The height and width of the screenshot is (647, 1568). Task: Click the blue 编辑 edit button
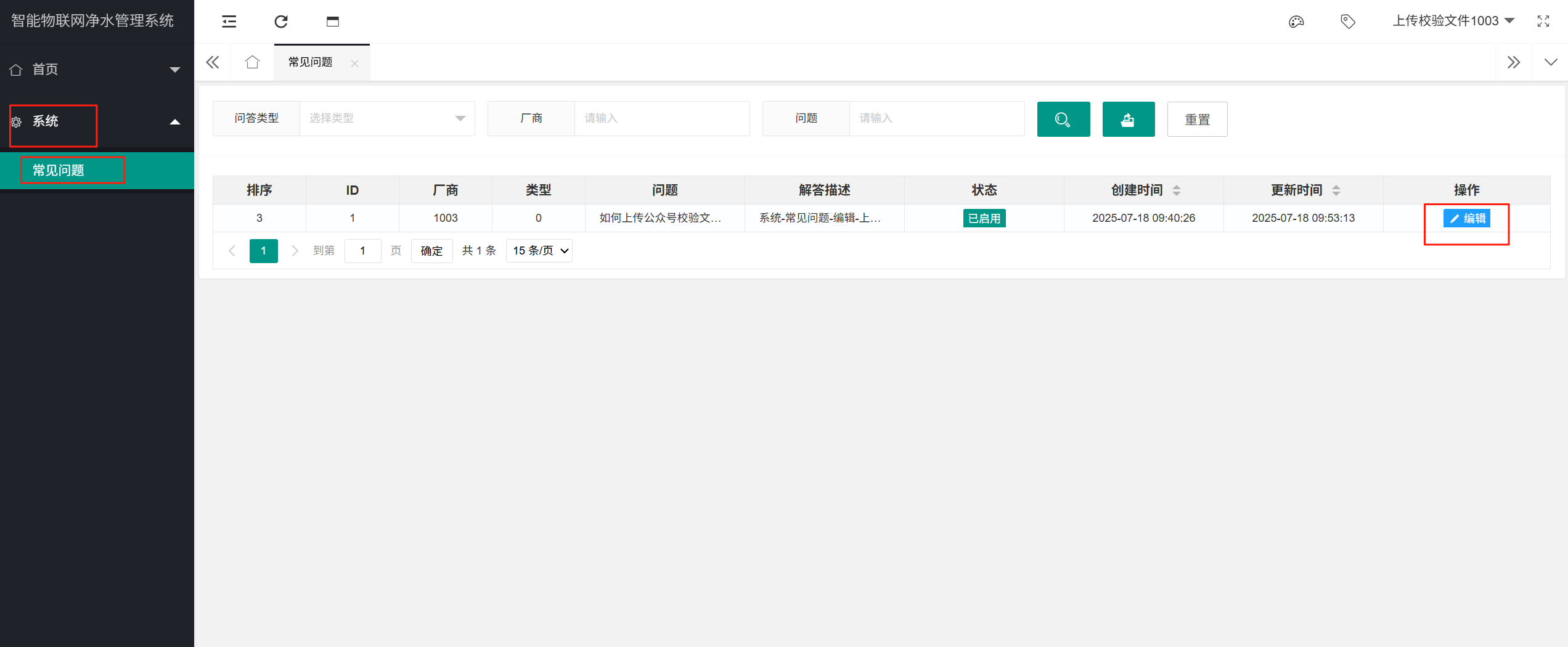point(1466,218)
